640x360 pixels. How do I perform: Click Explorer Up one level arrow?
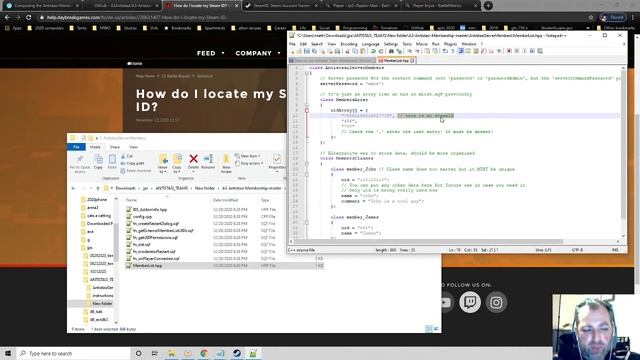pos(98,188)
